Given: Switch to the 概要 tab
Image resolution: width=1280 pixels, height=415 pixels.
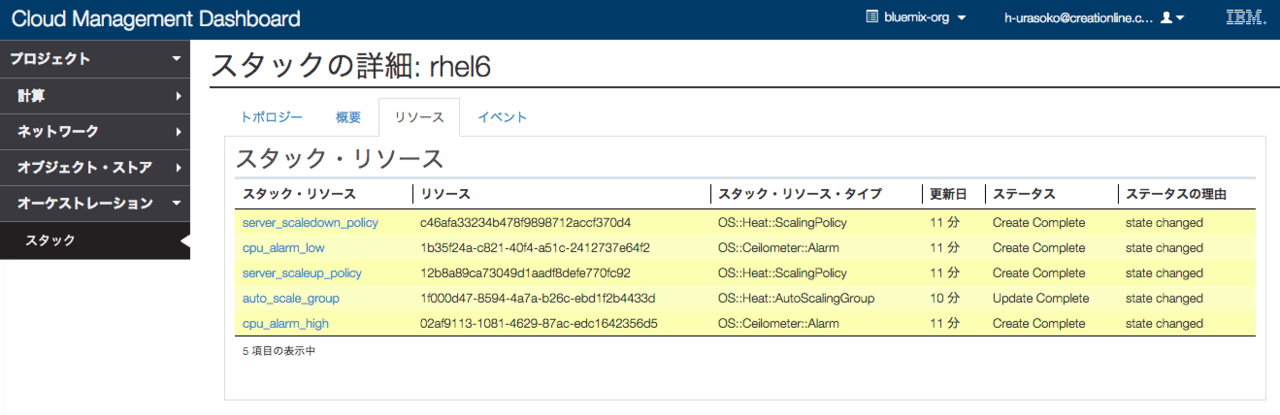Looking at the screenshot, I should pos(348,117).
